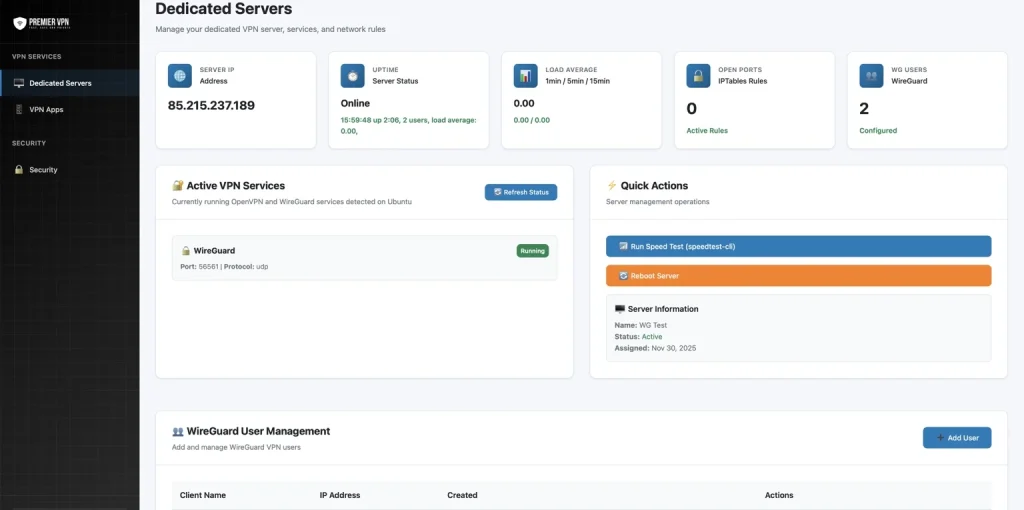Click the green Running status badge
The width and height of the screenshot is (1024, 510).
coord(532,251)
